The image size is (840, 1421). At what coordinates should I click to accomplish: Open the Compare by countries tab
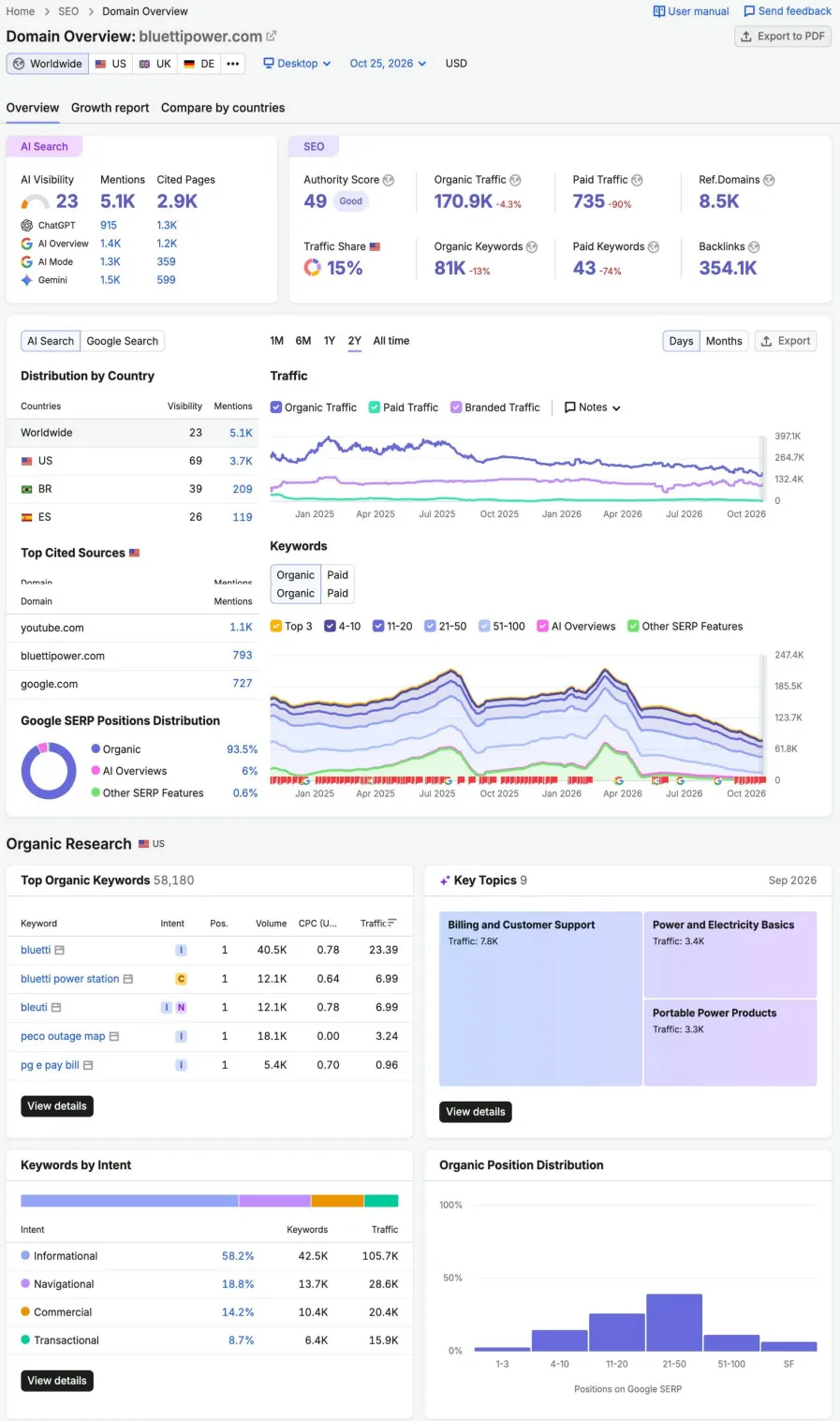pyautogui.click(x=223, y=108)
